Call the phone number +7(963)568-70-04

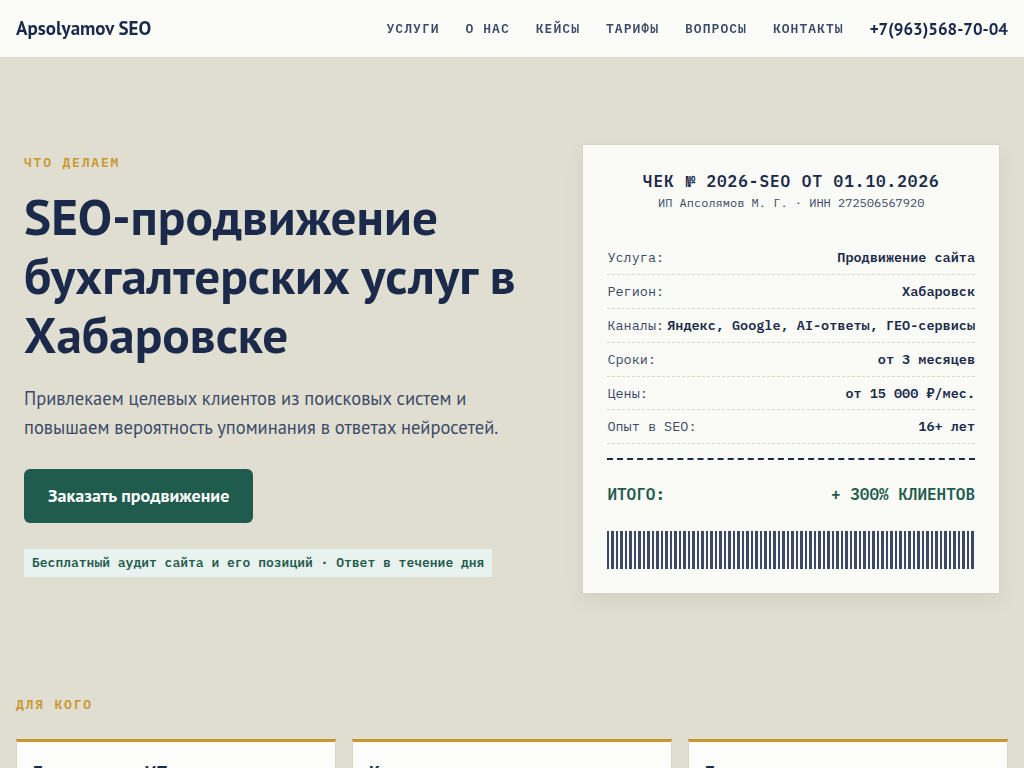tap(938, 29)
